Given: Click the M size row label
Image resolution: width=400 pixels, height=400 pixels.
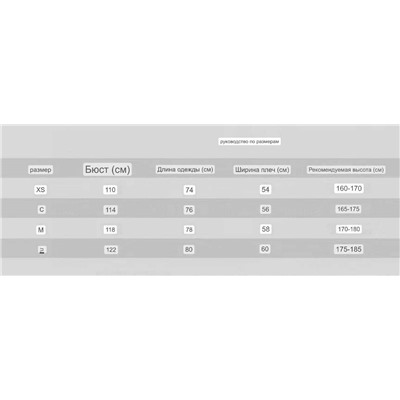Looking at the screenshot, I should (x=41, y=230).
